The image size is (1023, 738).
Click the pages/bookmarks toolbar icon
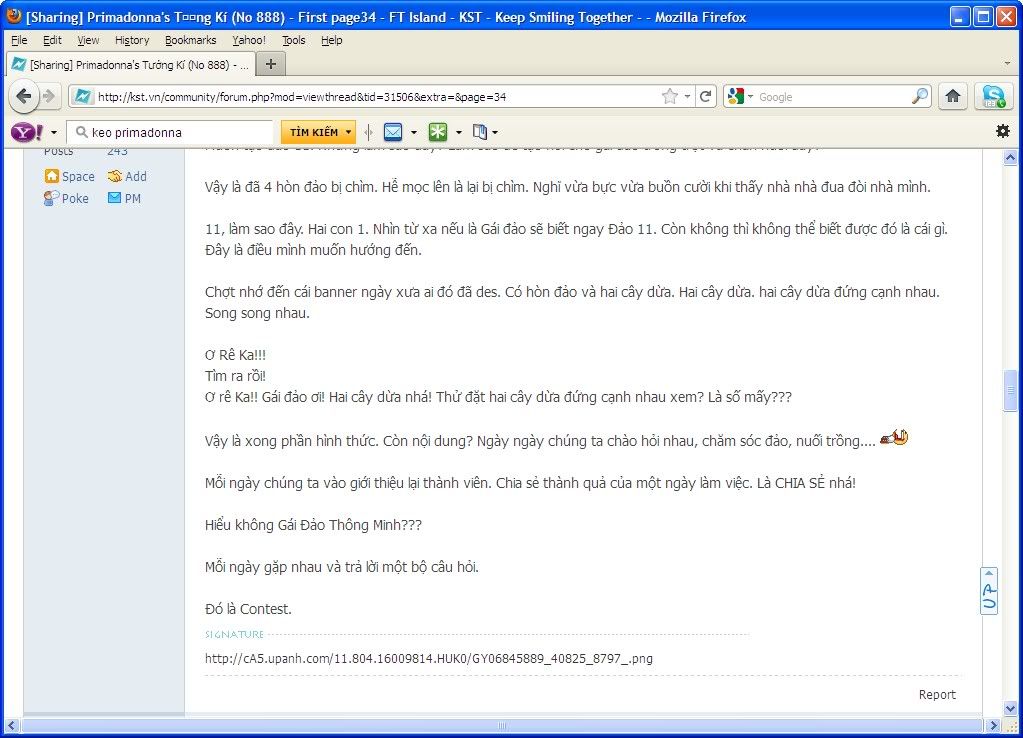click(x=480, y=132)
